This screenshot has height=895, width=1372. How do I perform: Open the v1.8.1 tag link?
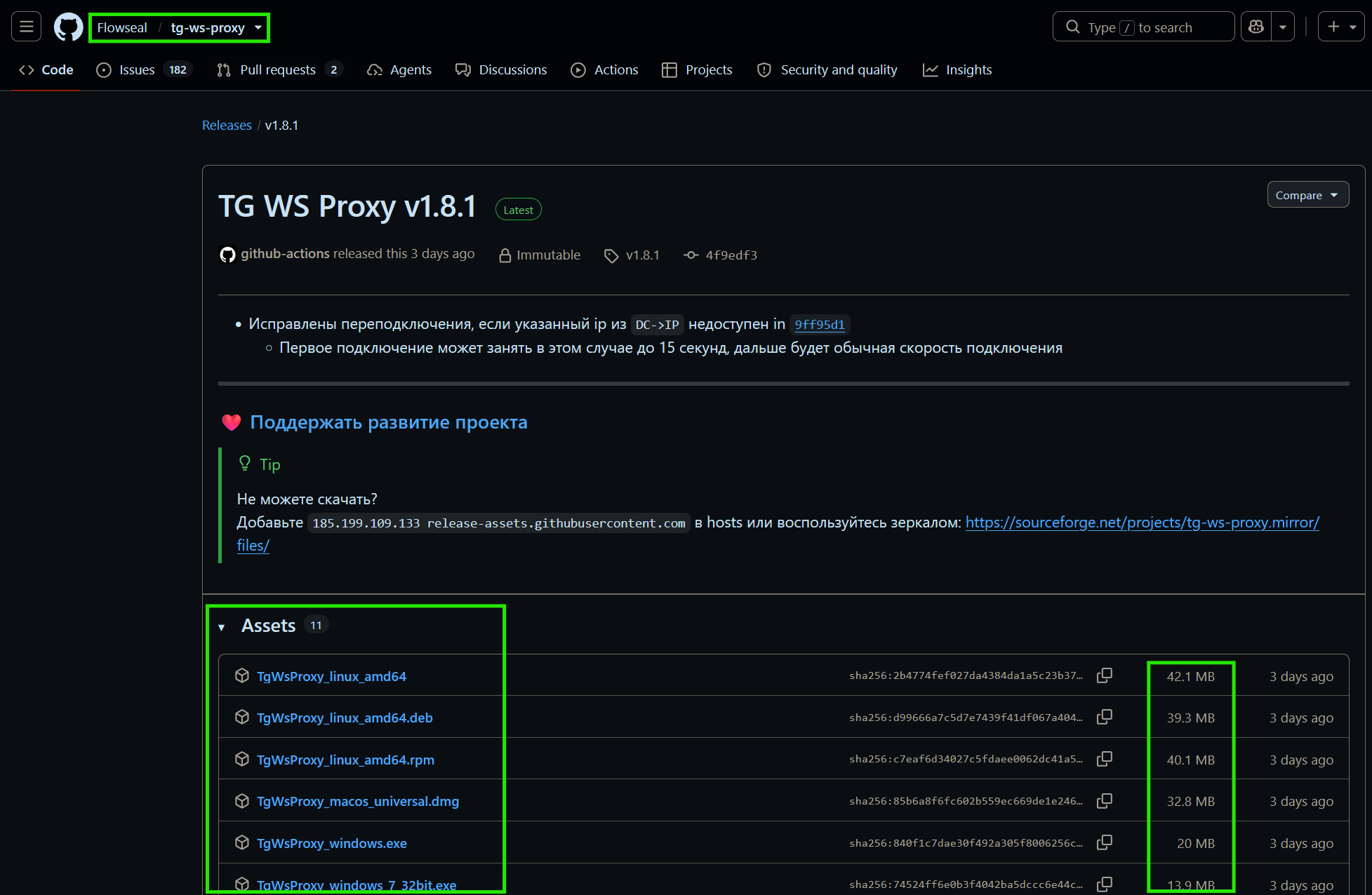point(632,255)
